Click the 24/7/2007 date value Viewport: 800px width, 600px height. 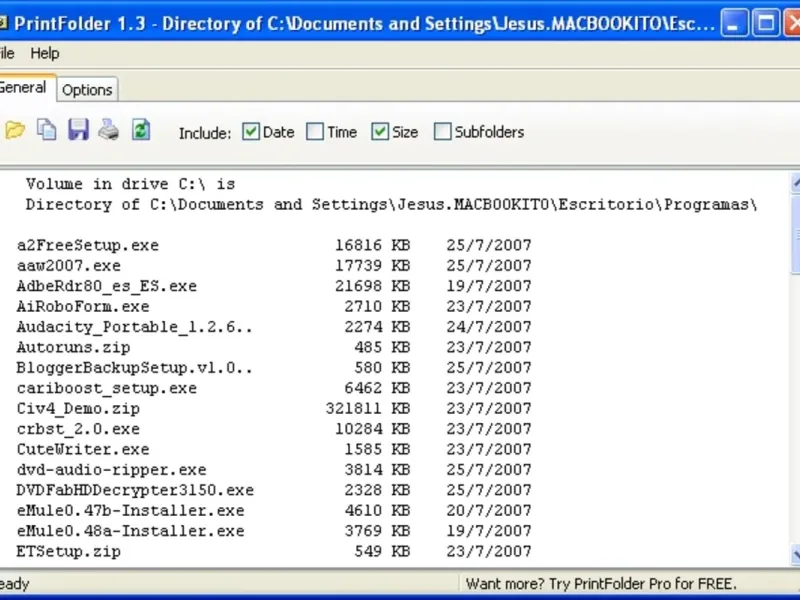[x=489, y=327]
